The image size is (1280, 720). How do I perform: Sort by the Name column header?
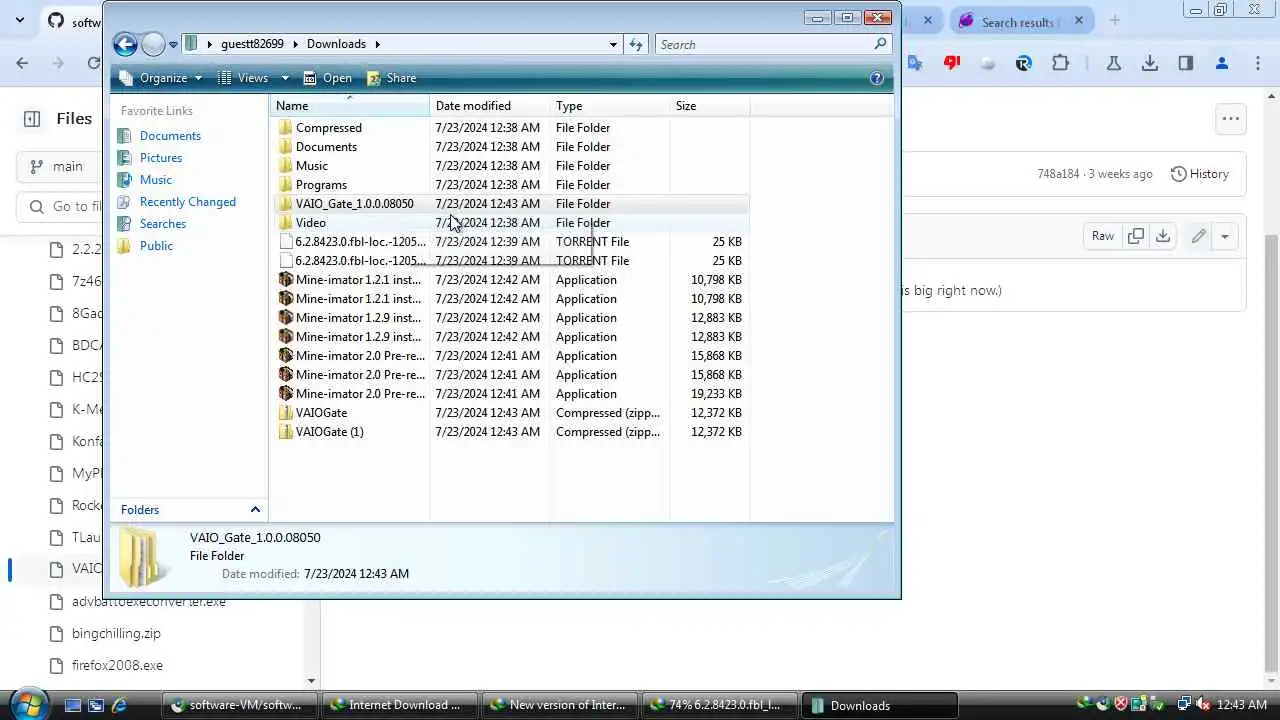(x=350, y=106)
